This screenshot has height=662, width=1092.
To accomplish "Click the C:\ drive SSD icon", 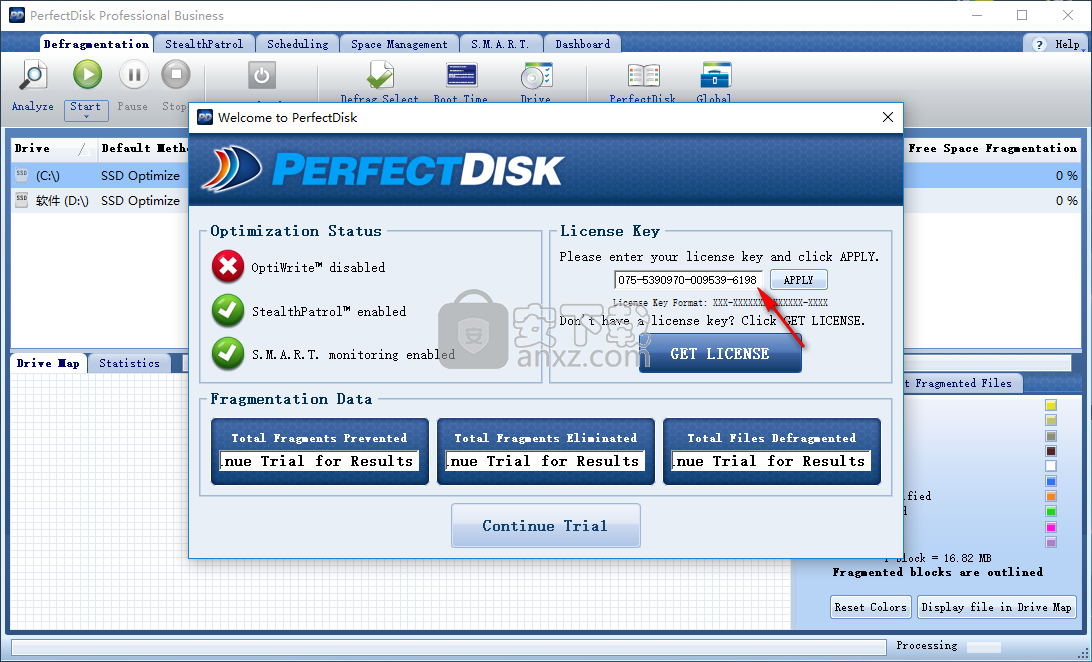I will 22,175.
